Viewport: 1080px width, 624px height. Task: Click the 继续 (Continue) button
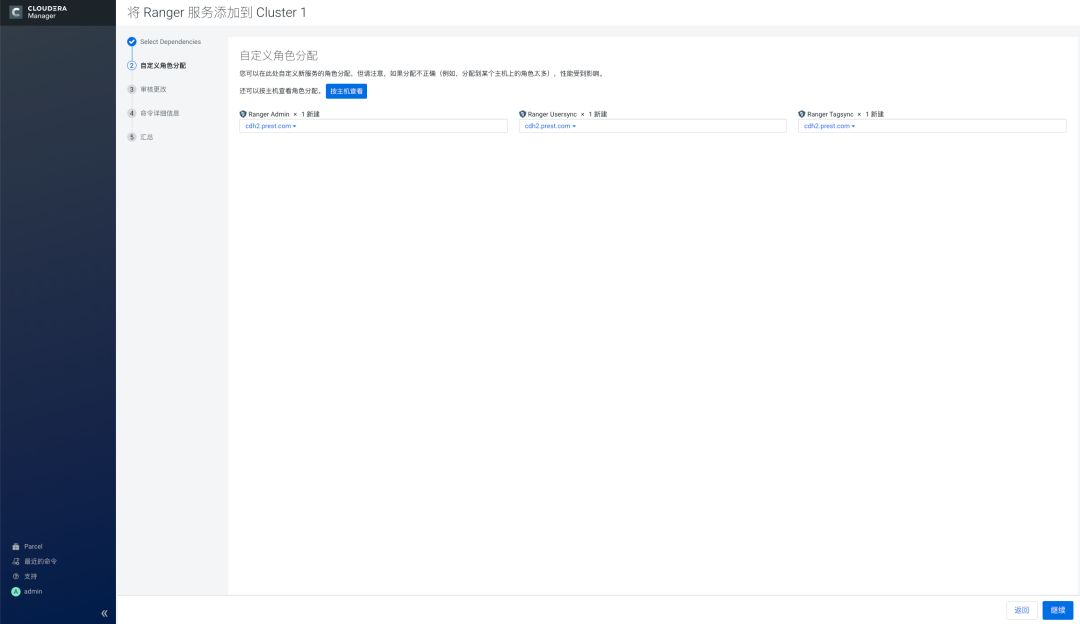tap(1058, 610)
